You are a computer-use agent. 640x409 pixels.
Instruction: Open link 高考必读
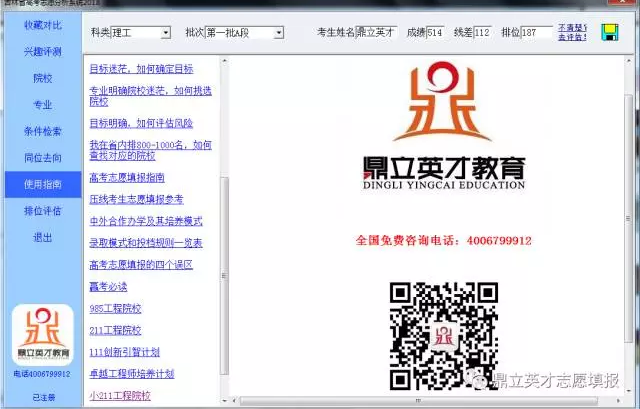[x=108, y=287]
